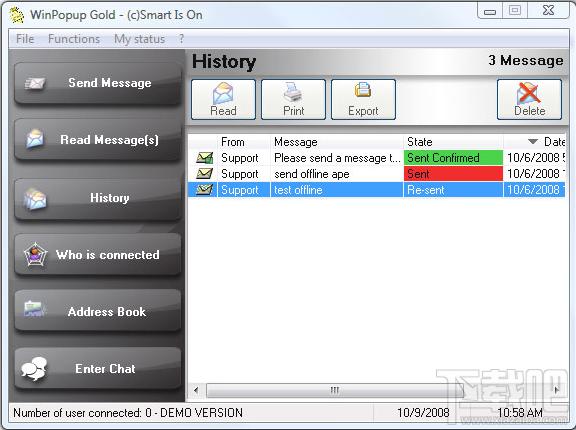Click the scrollbar left arrow
Screen dimensions: 576x430
(196, 390)
